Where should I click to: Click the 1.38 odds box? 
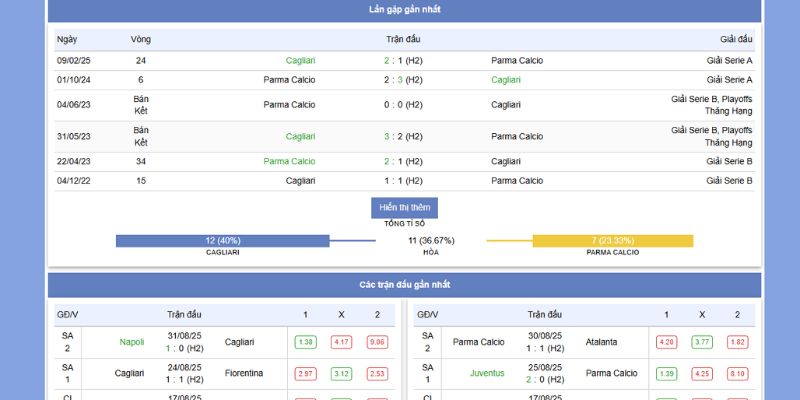click(305, 342)
